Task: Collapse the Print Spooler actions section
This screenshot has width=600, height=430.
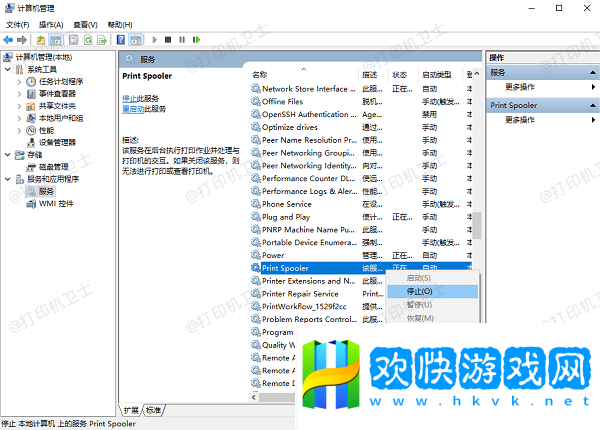Action: coord(593,105)
